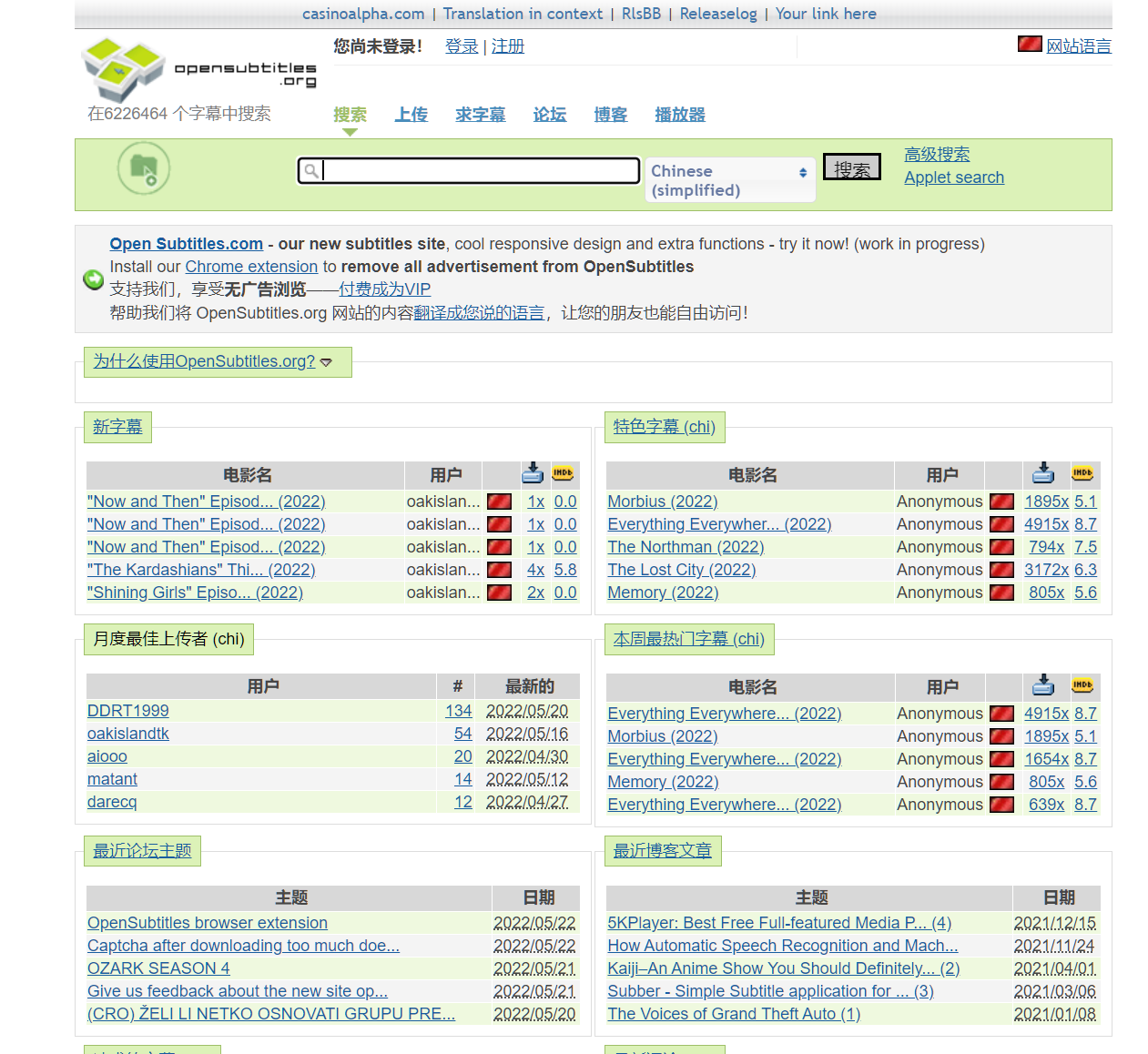Screen dimensions: 1148x1054
Task: Click the Chrome extension link
Action: click(251, 267)
